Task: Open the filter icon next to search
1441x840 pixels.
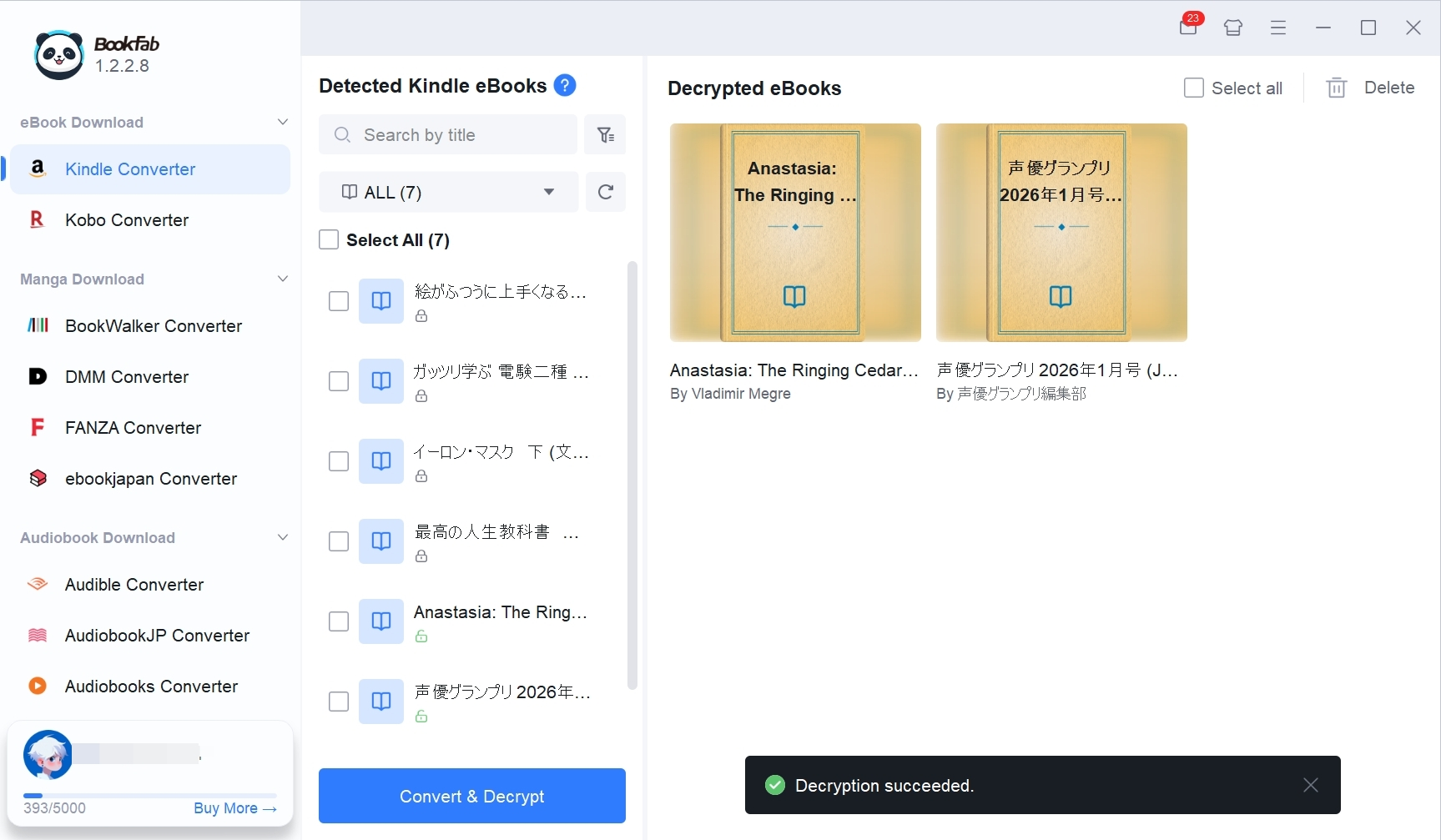Action: click(606, 134)
